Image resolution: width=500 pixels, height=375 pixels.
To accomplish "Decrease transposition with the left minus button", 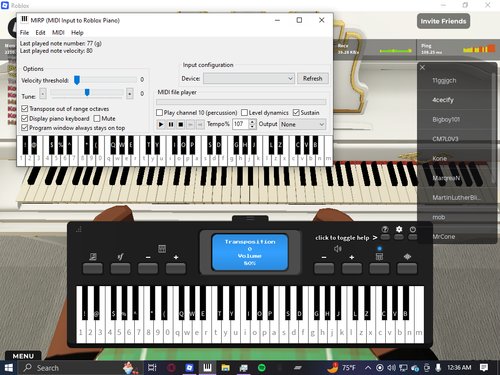I will (148, 268).
